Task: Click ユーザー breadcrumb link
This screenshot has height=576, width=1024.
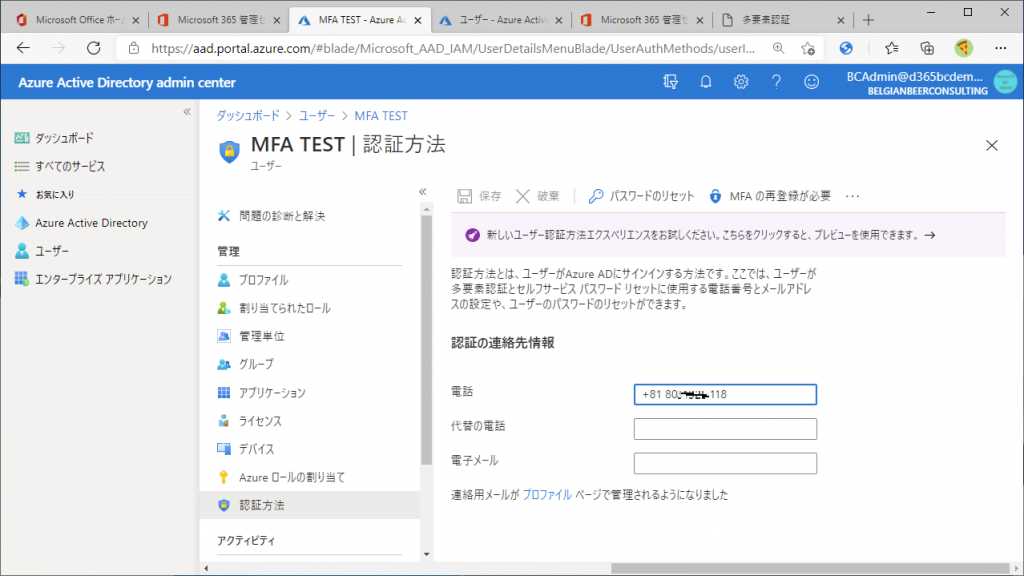Action: [317, 116]
